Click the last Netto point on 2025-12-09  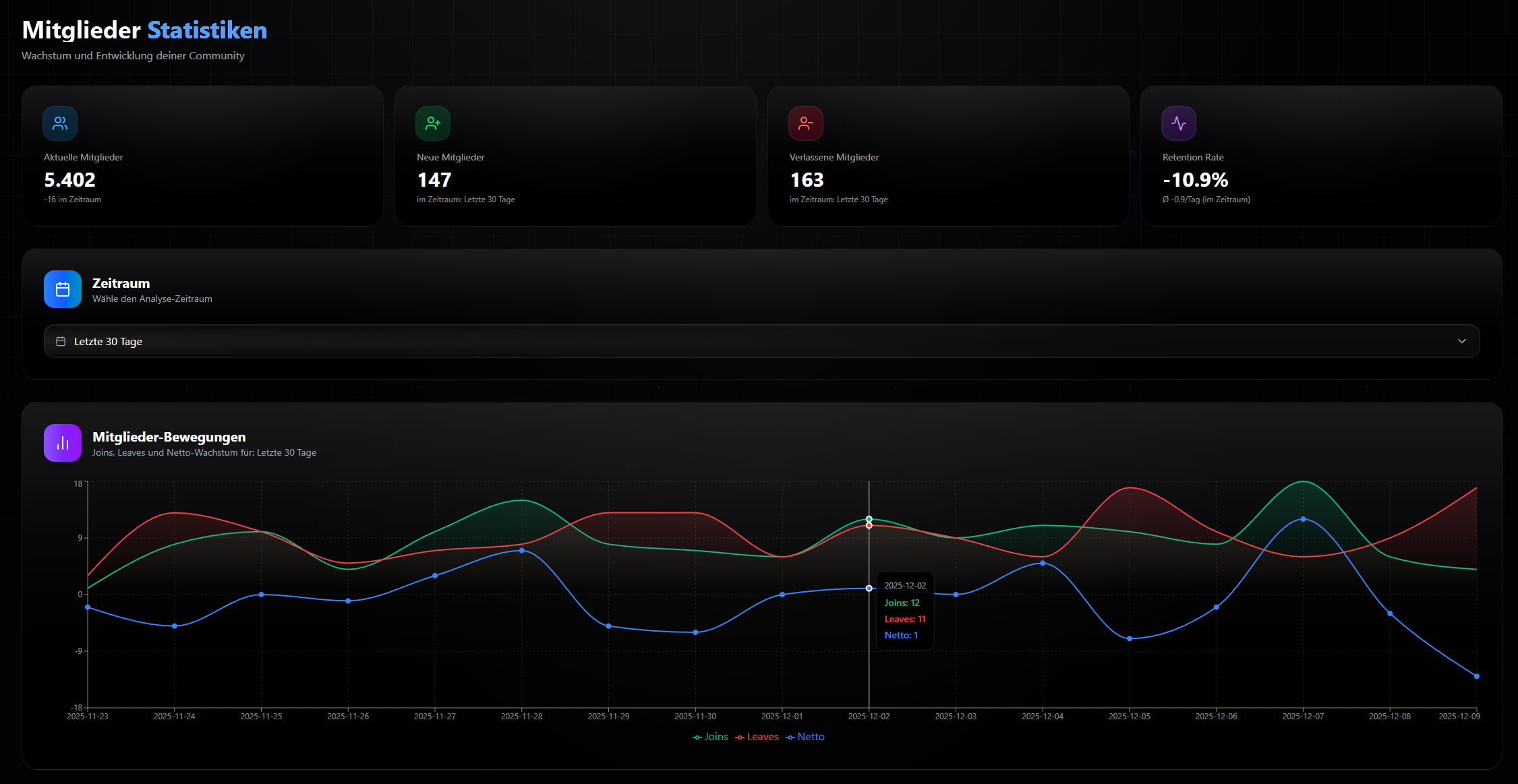point(1476,676)
